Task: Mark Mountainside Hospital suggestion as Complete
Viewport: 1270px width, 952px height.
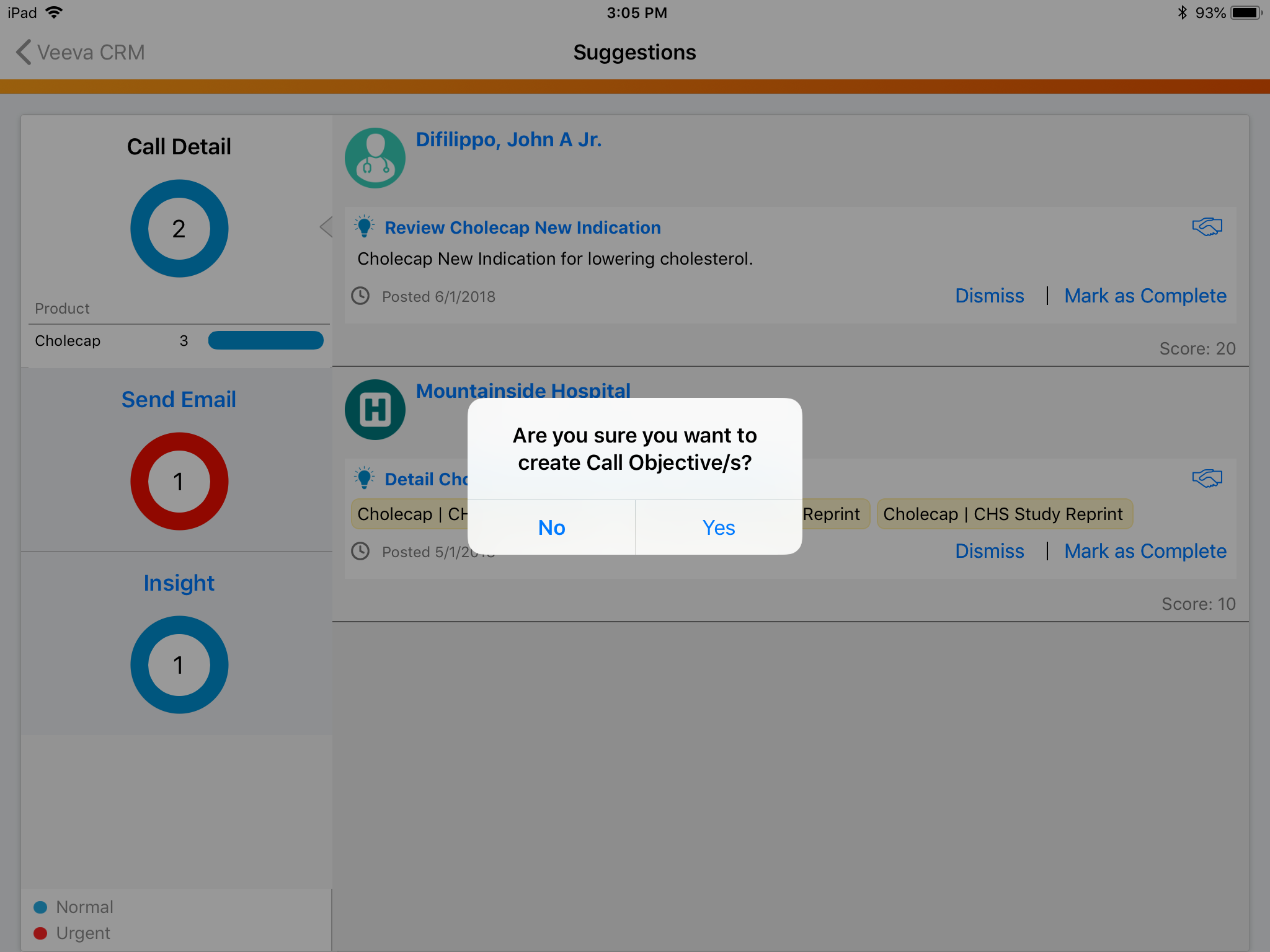Action: tap(1145, 551)
